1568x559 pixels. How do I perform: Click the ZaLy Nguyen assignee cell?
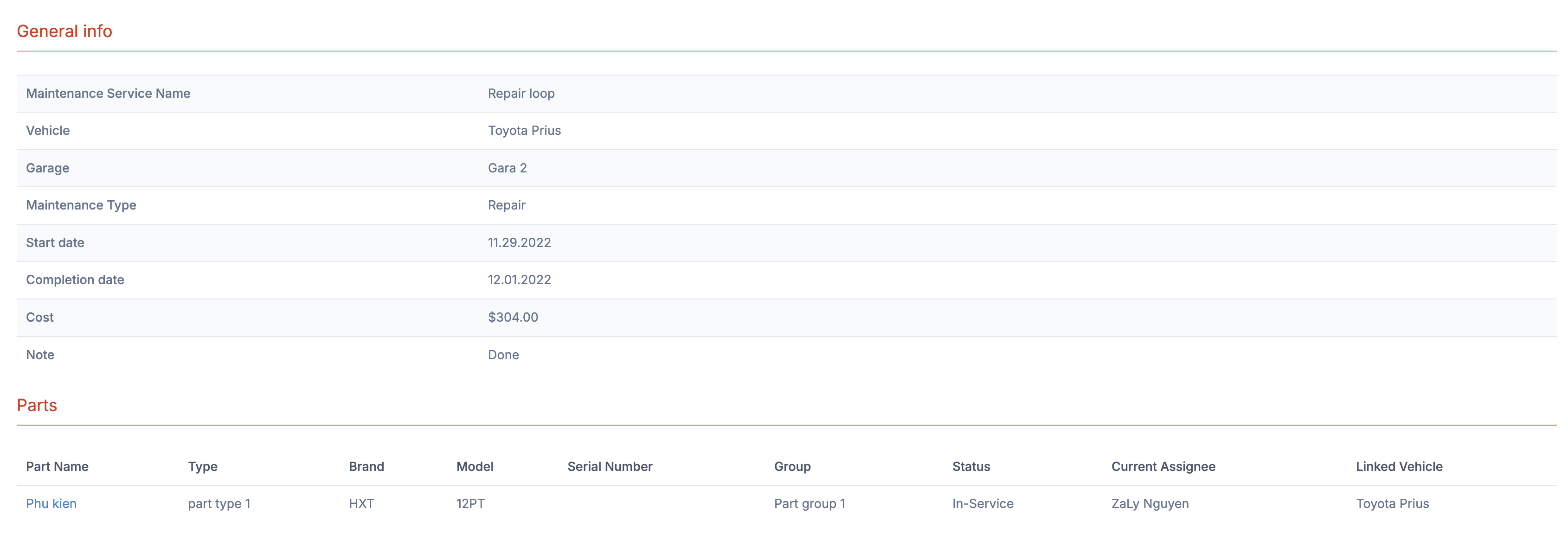[x=1150, y=504]
